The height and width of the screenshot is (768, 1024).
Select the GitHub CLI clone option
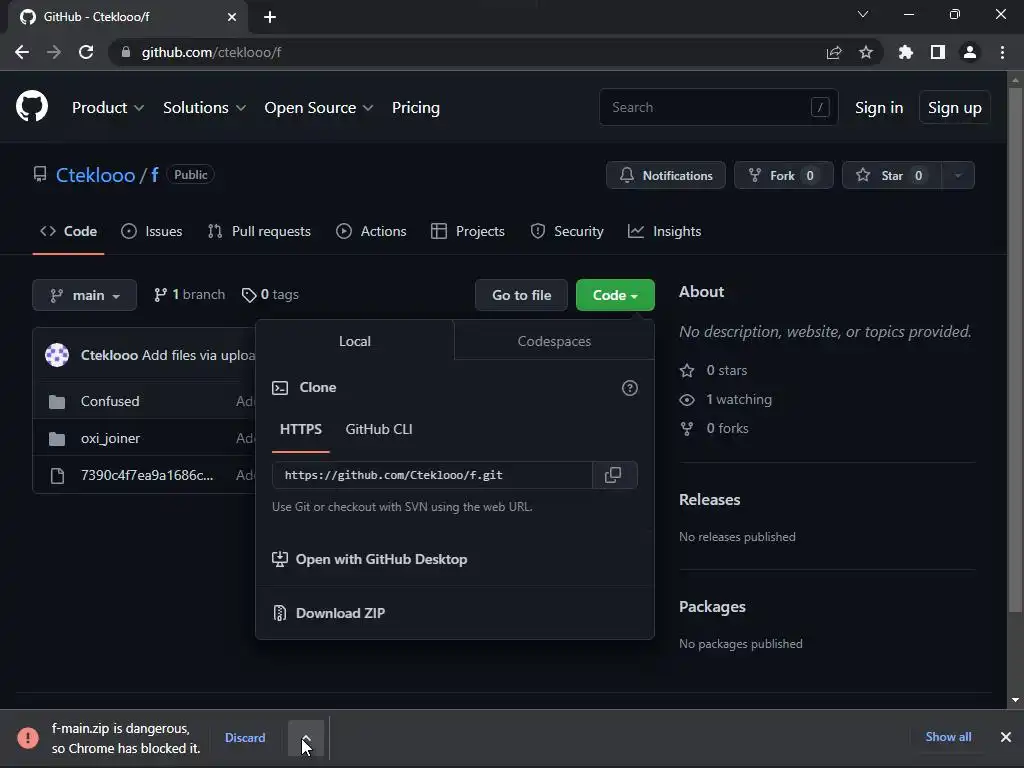[x=379, y=429]
